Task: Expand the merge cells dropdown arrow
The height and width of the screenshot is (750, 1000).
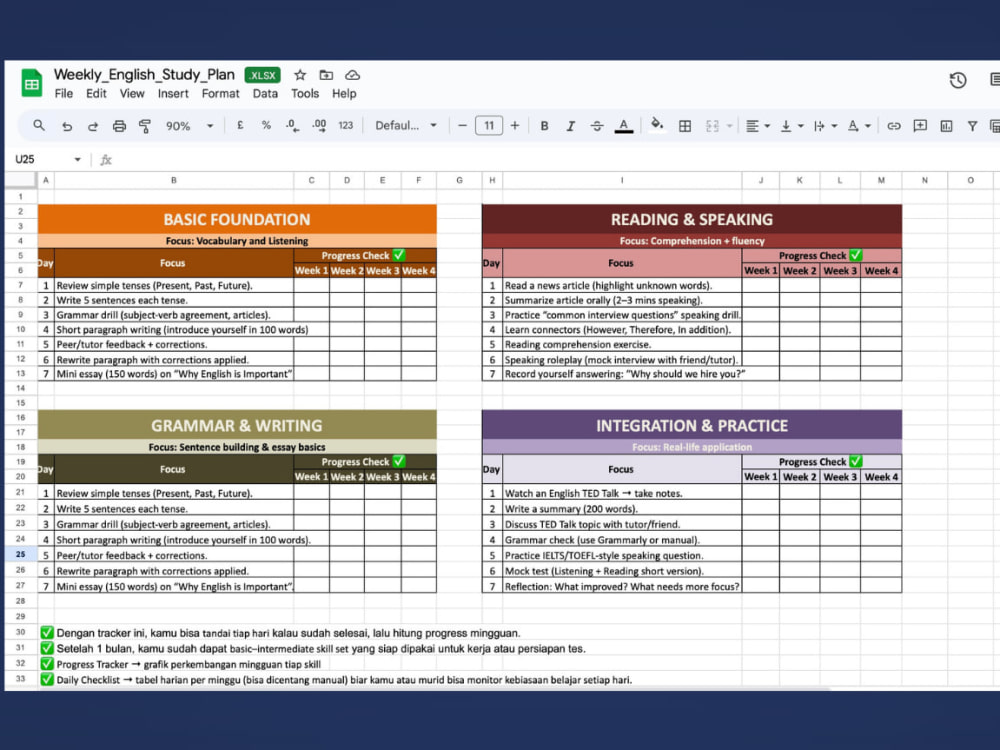Action: pos(730,126)
